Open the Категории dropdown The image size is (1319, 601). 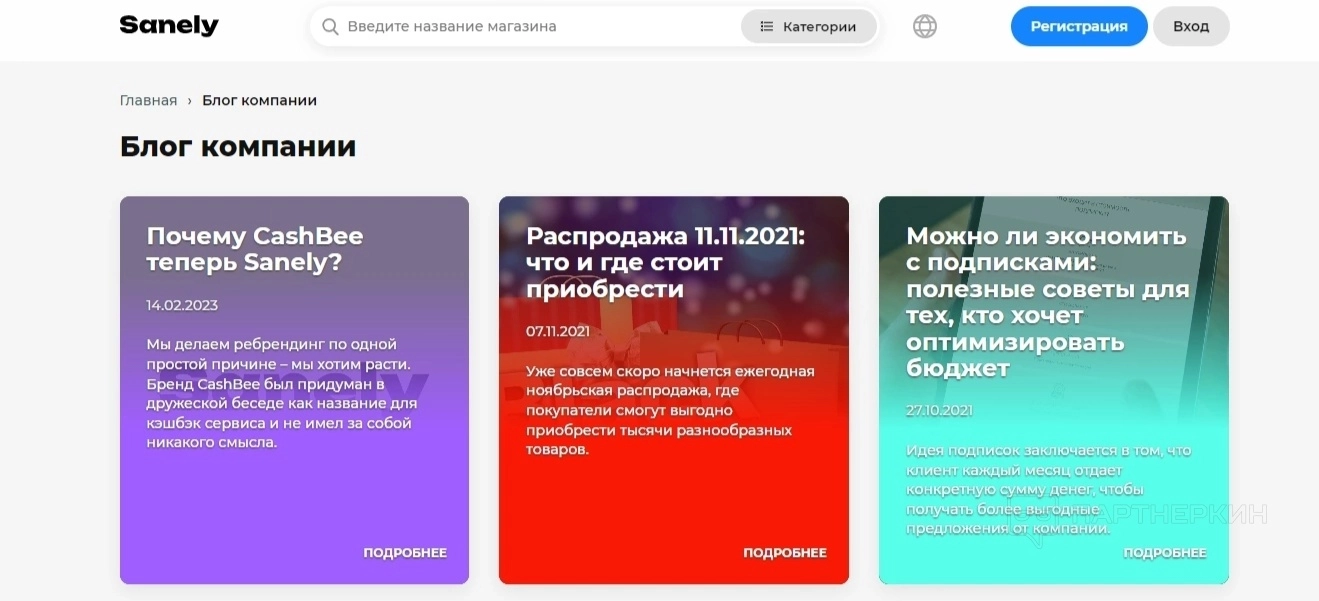click(x=809, y=27)
